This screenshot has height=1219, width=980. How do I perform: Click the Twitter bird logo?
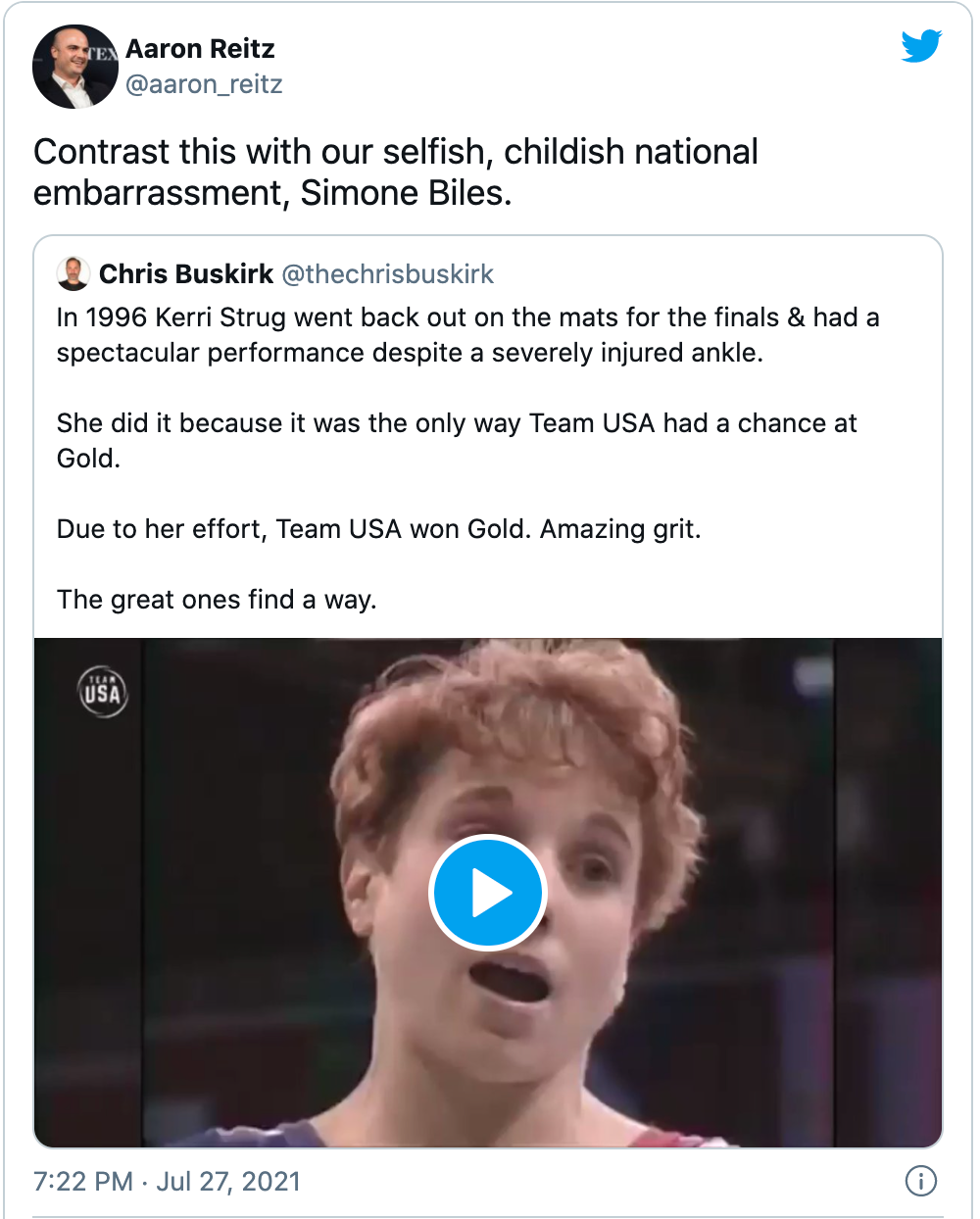(921, 46)
